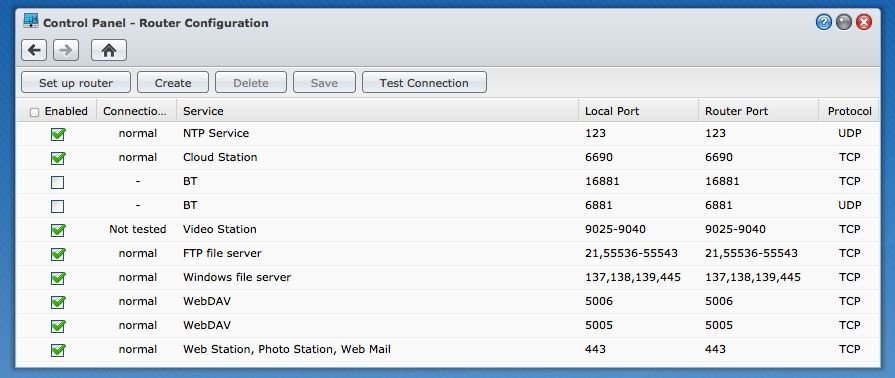
Task: Select the FTP file server service name
Action: pyautogui.click(x=222, y=253)
